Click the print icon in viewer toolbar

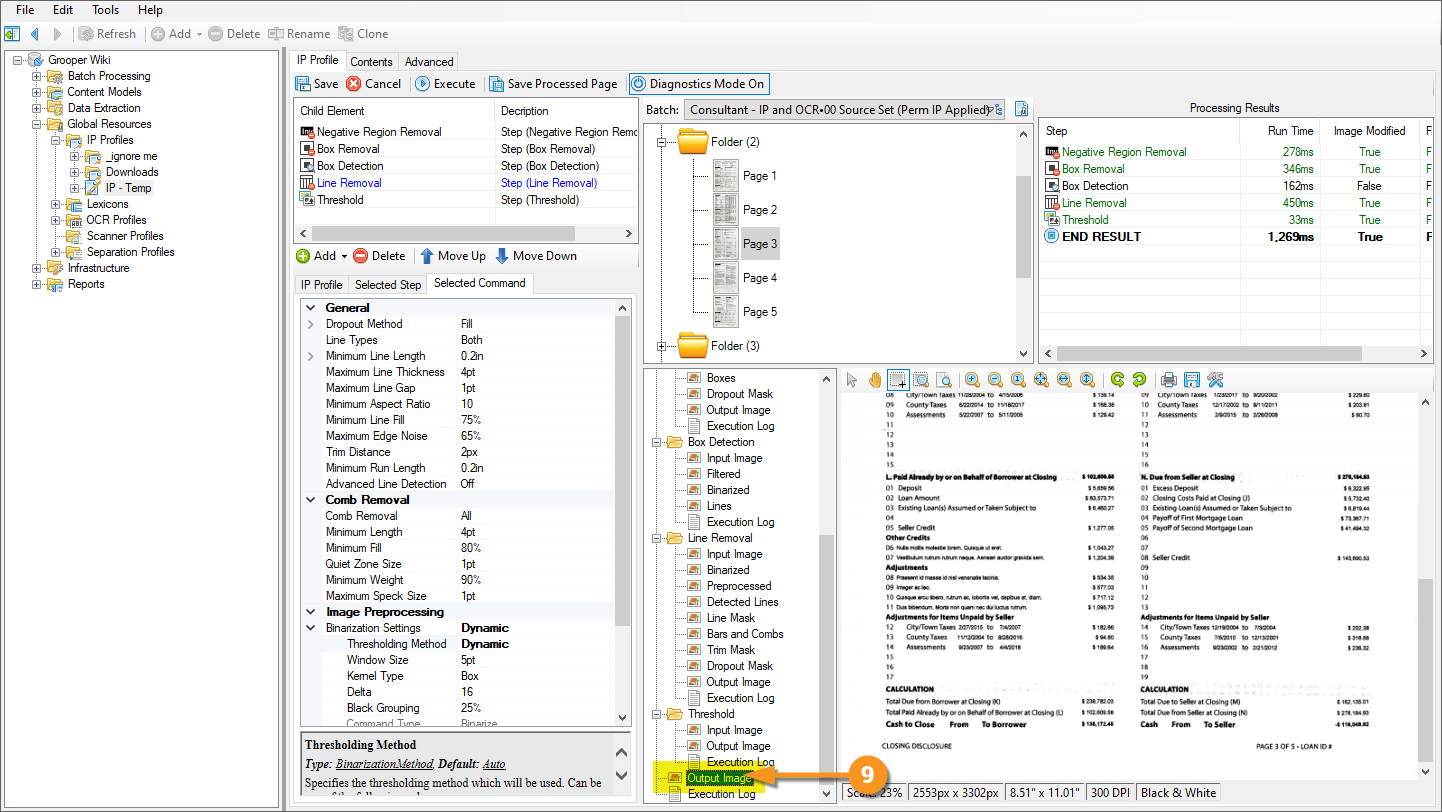coord(1167,380)
